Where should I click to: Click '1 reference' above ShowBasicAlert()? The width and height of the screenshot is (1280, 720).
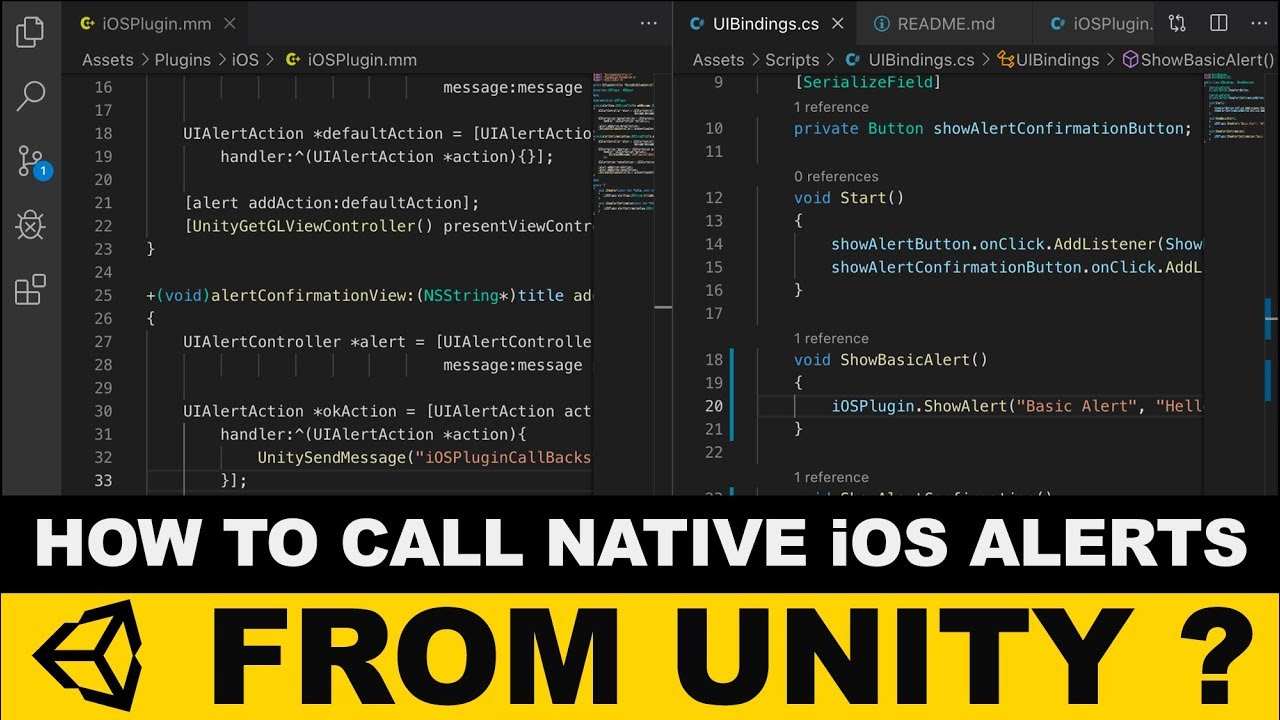point(831,338)
